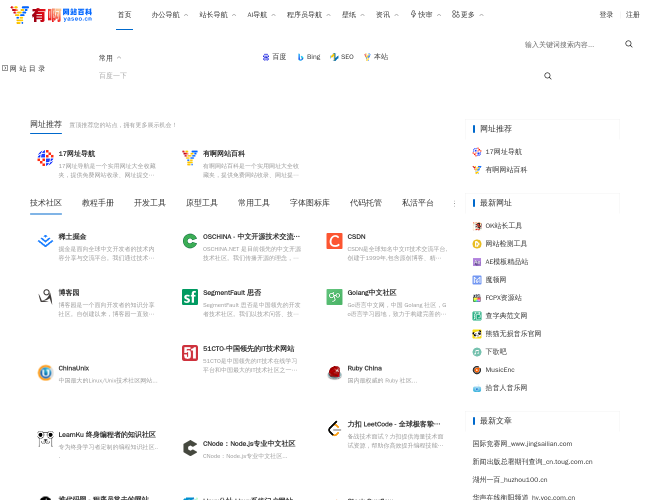Click the FCPX资源站 sidebar link
Image resolution: width=650 pixels, height=500 pixels.
[504, 298]
